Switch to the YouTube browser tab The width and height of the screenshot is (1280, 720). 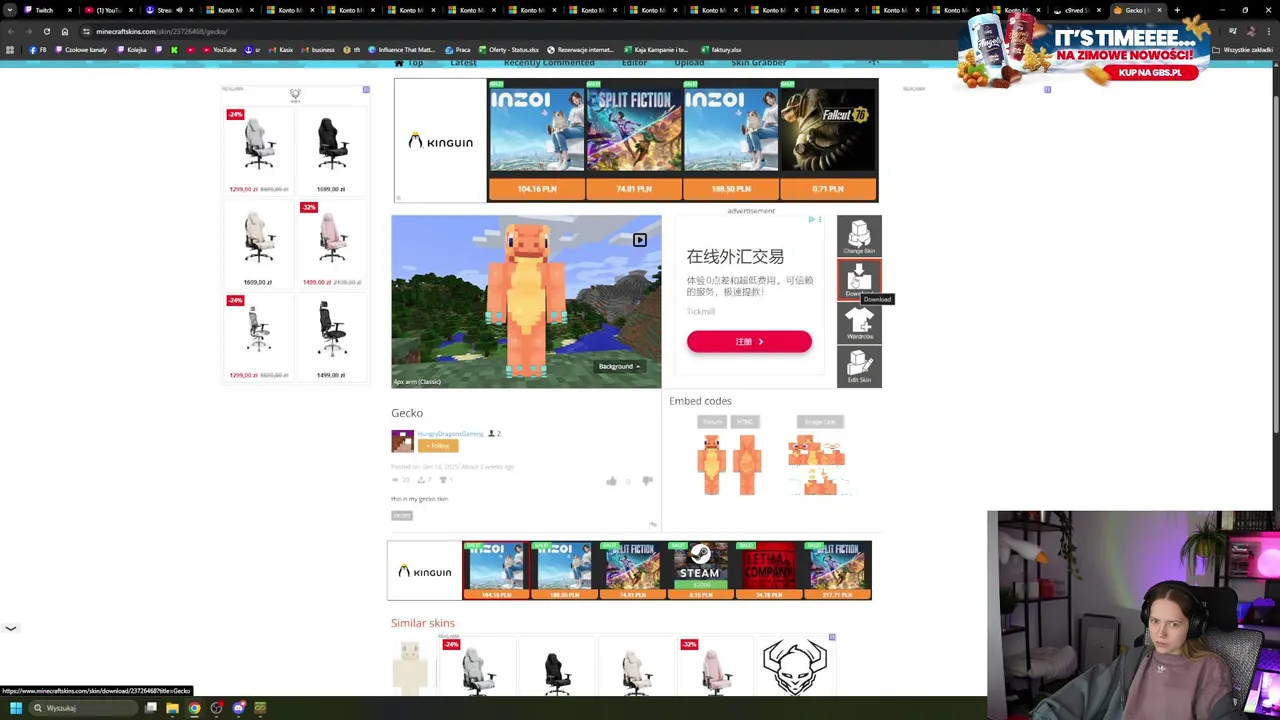(x=107, y=10)
